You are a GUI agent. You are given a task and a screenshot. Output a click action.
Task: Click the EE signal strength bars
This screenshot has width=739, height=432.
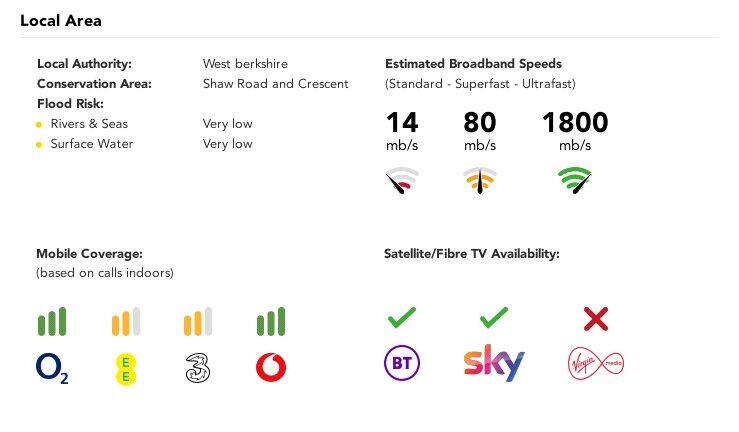point(125,321)
